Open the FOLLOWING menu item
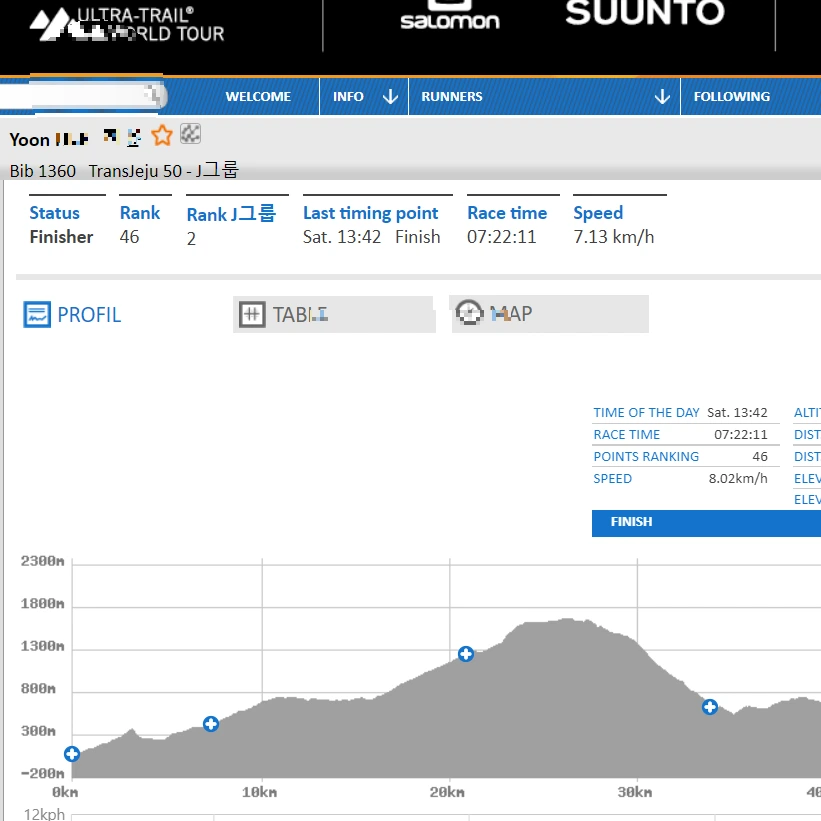Screen dimensions: 821x821 point(731,97)
